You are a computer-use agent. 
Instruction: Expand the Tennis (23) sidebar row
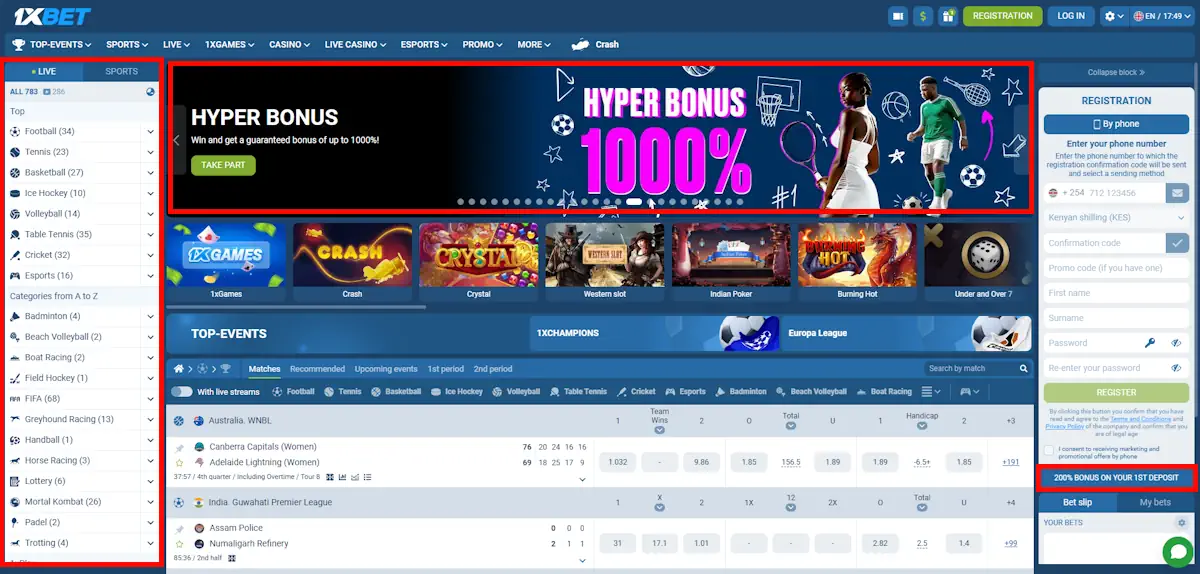[150, 152]
